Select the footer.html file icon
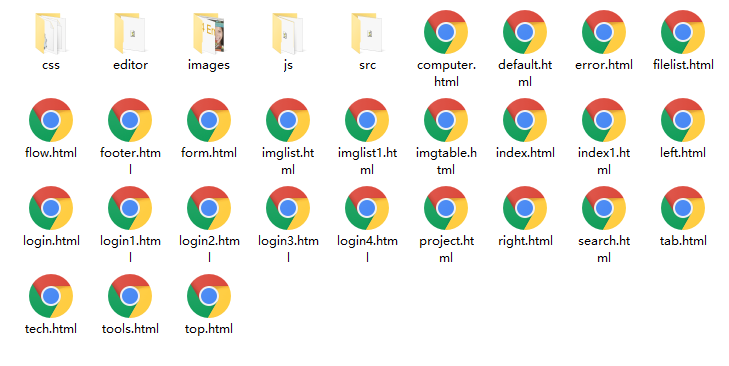 click(x=130, y=120)
